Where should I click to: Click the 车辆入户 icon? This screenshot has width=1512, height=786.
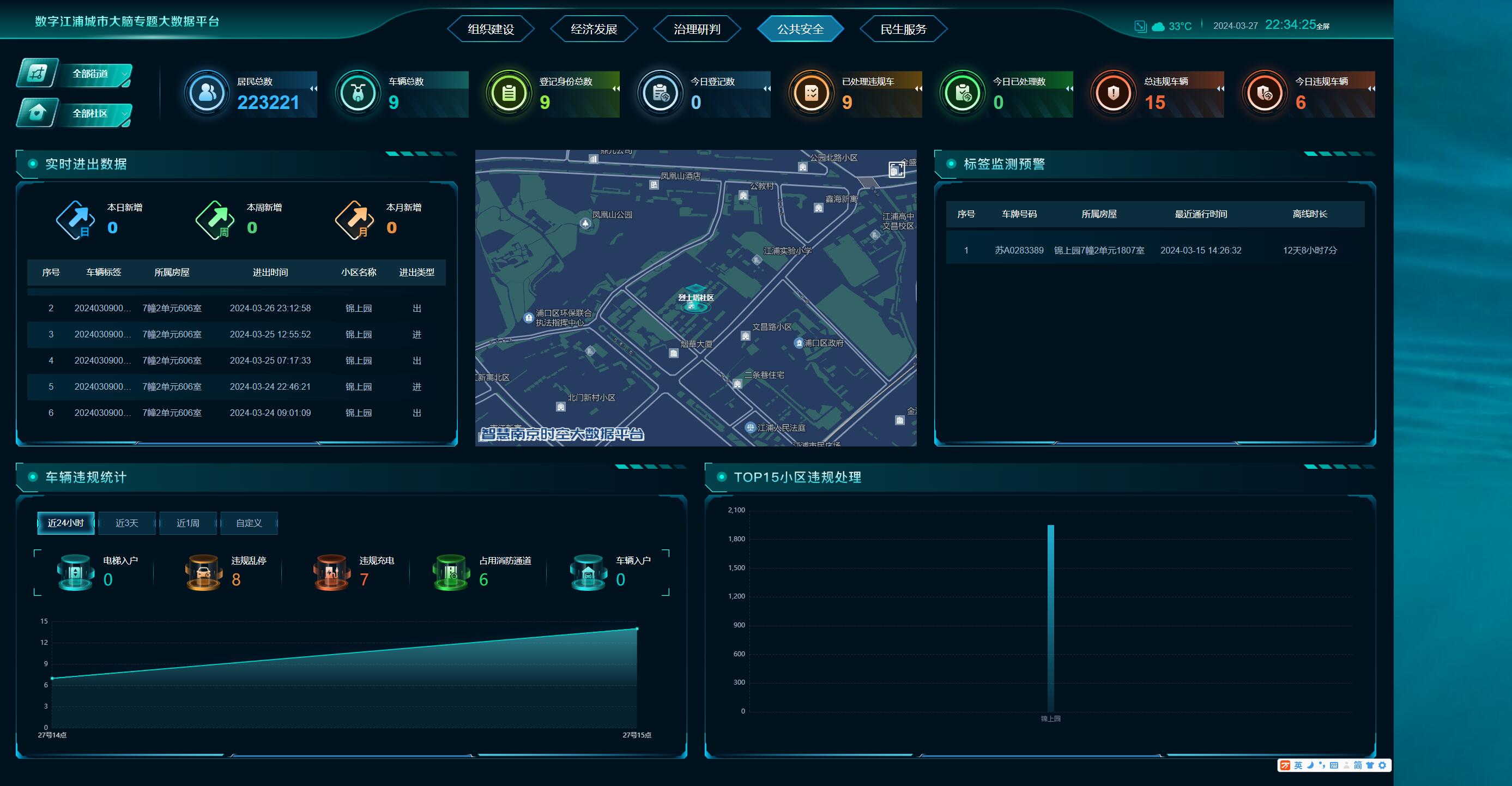tap(588, 572)
